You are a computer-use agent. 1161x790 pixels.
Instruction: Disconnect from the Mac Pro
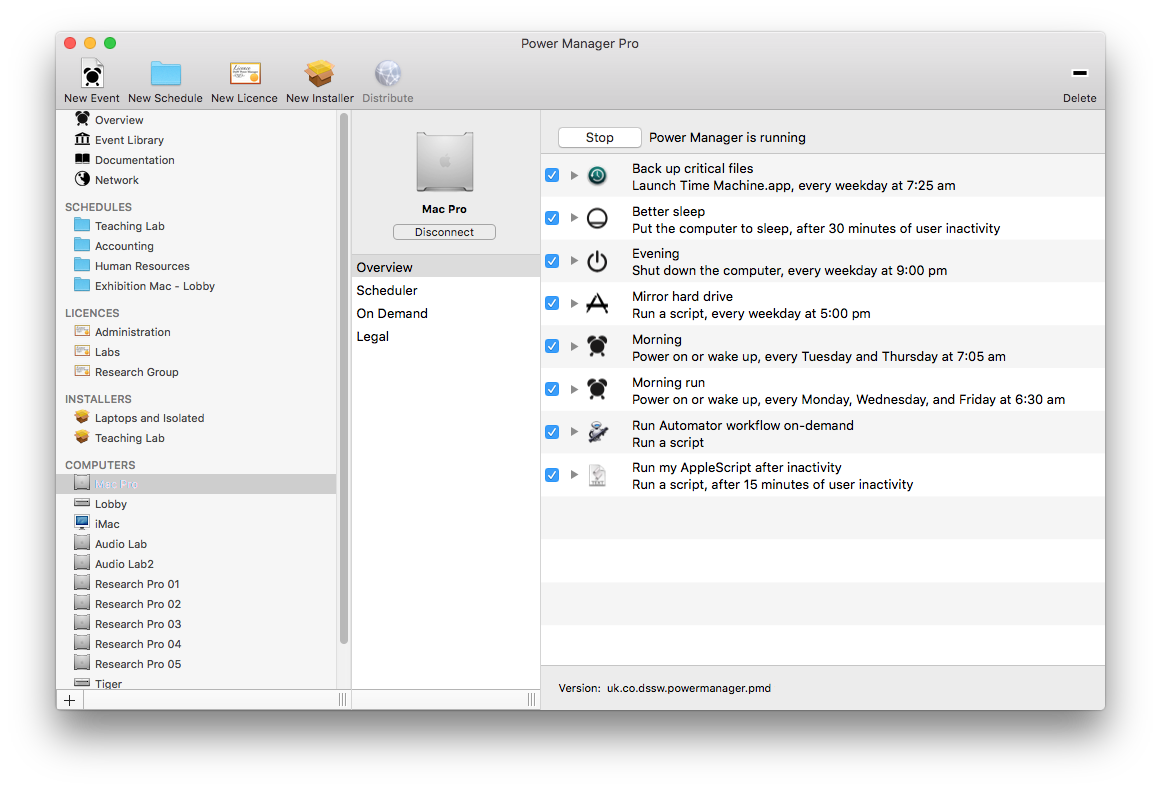click(444, 232)
